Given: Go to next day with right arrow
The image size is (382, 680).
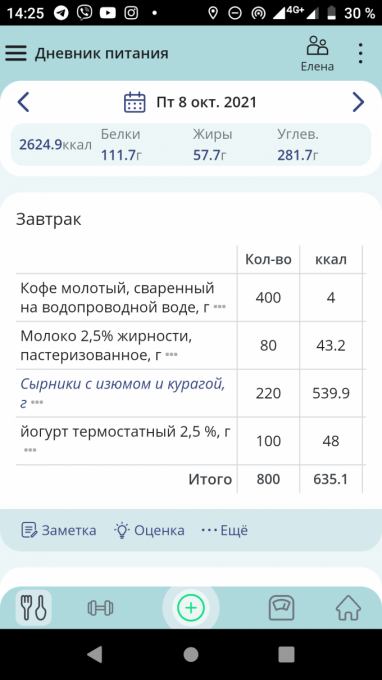Looking at the screenshot, I should 358,102.
